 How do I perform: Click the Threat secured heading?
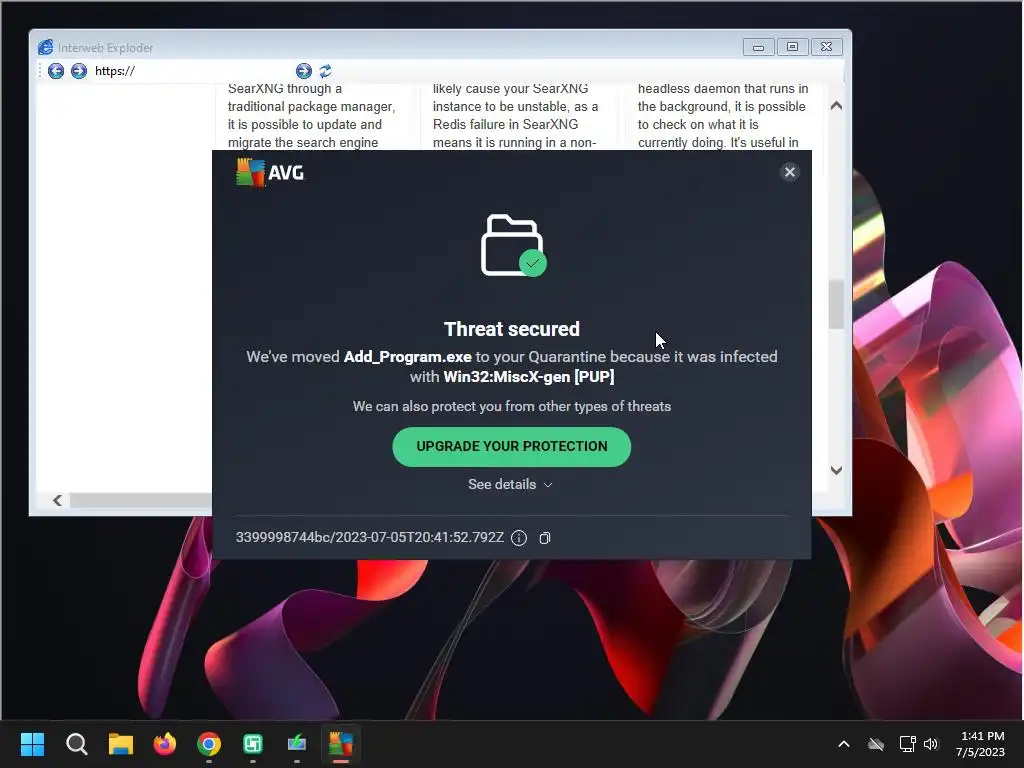511,329
